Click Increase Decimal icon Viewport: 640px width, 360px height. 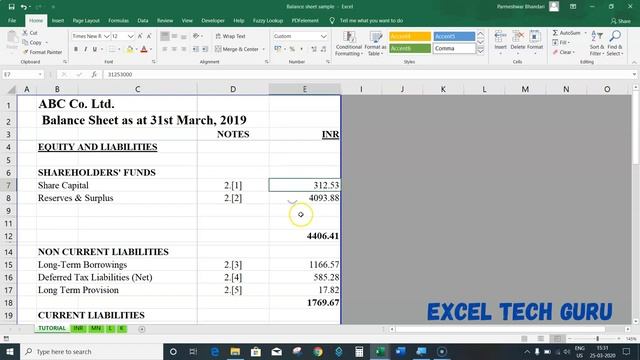[314, 49]
